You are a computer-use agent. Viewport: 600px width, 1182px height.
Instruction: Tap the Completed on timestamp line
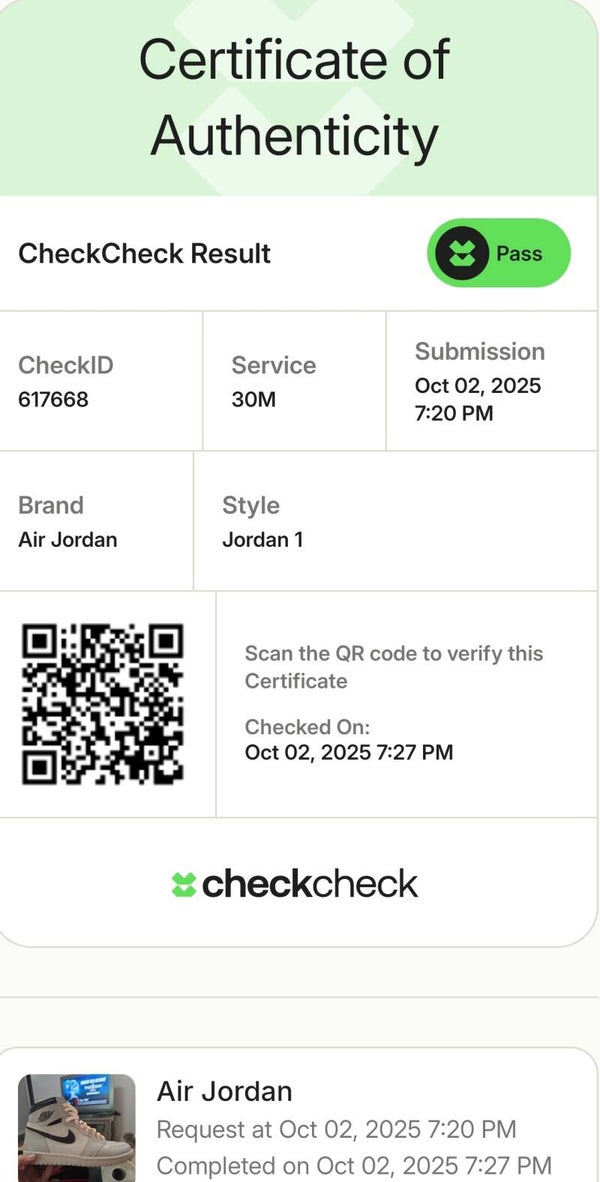[x=353, y=1166]
